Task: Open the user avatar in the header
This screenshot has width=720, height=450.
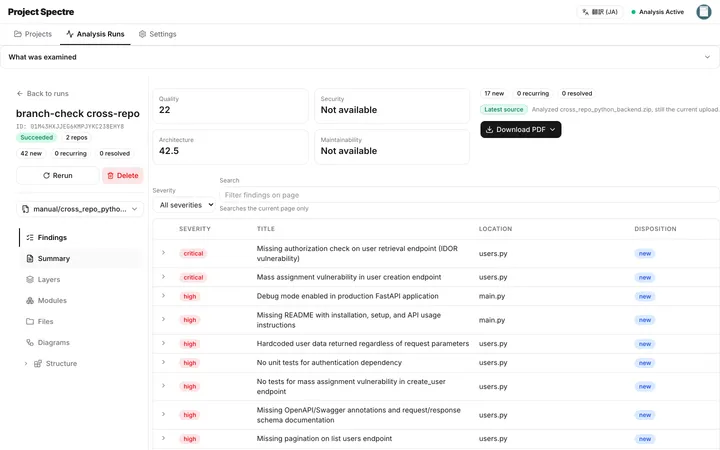Action: [x=703, y=12]
